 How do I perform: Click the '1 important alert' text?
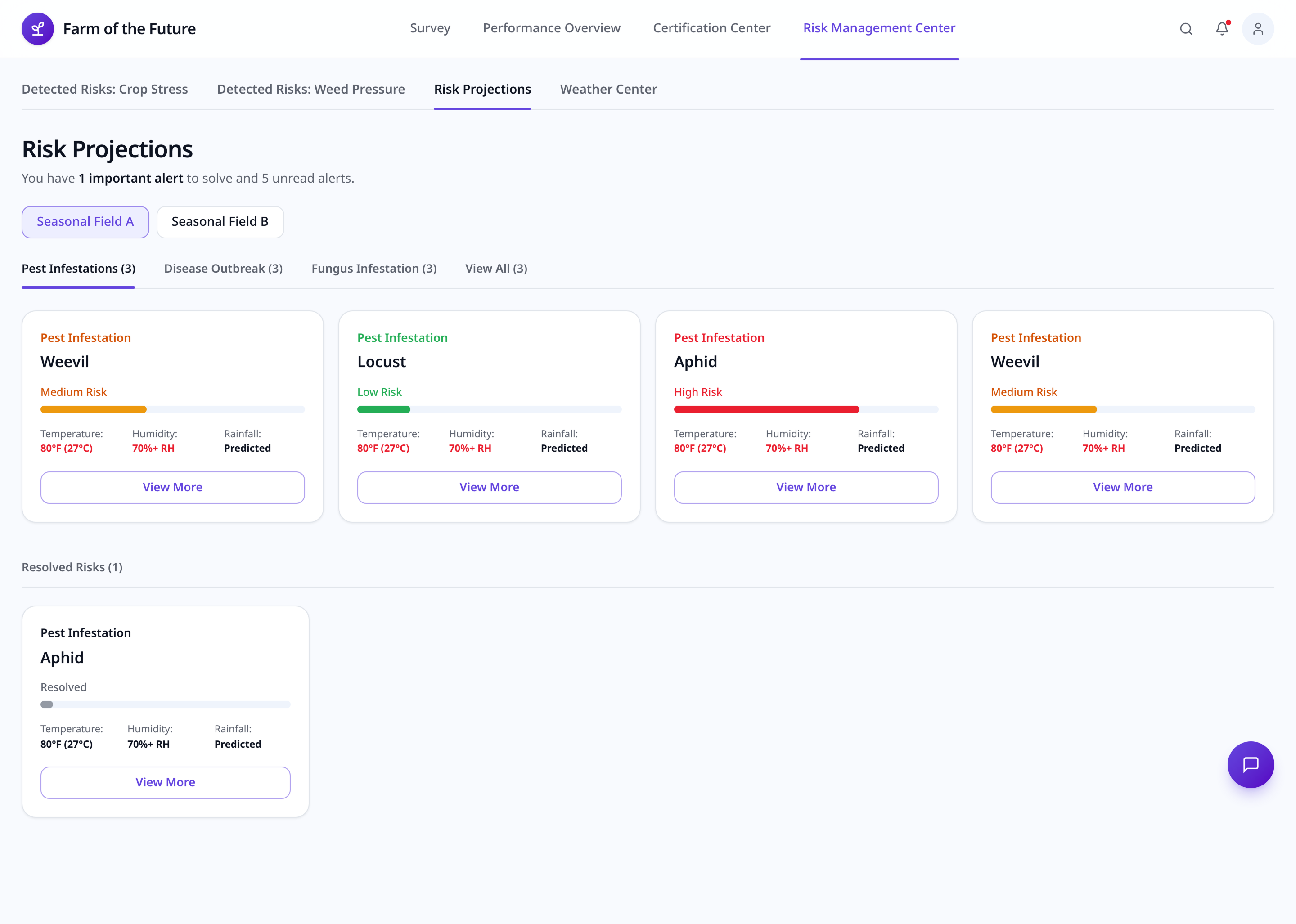point(131,178)
